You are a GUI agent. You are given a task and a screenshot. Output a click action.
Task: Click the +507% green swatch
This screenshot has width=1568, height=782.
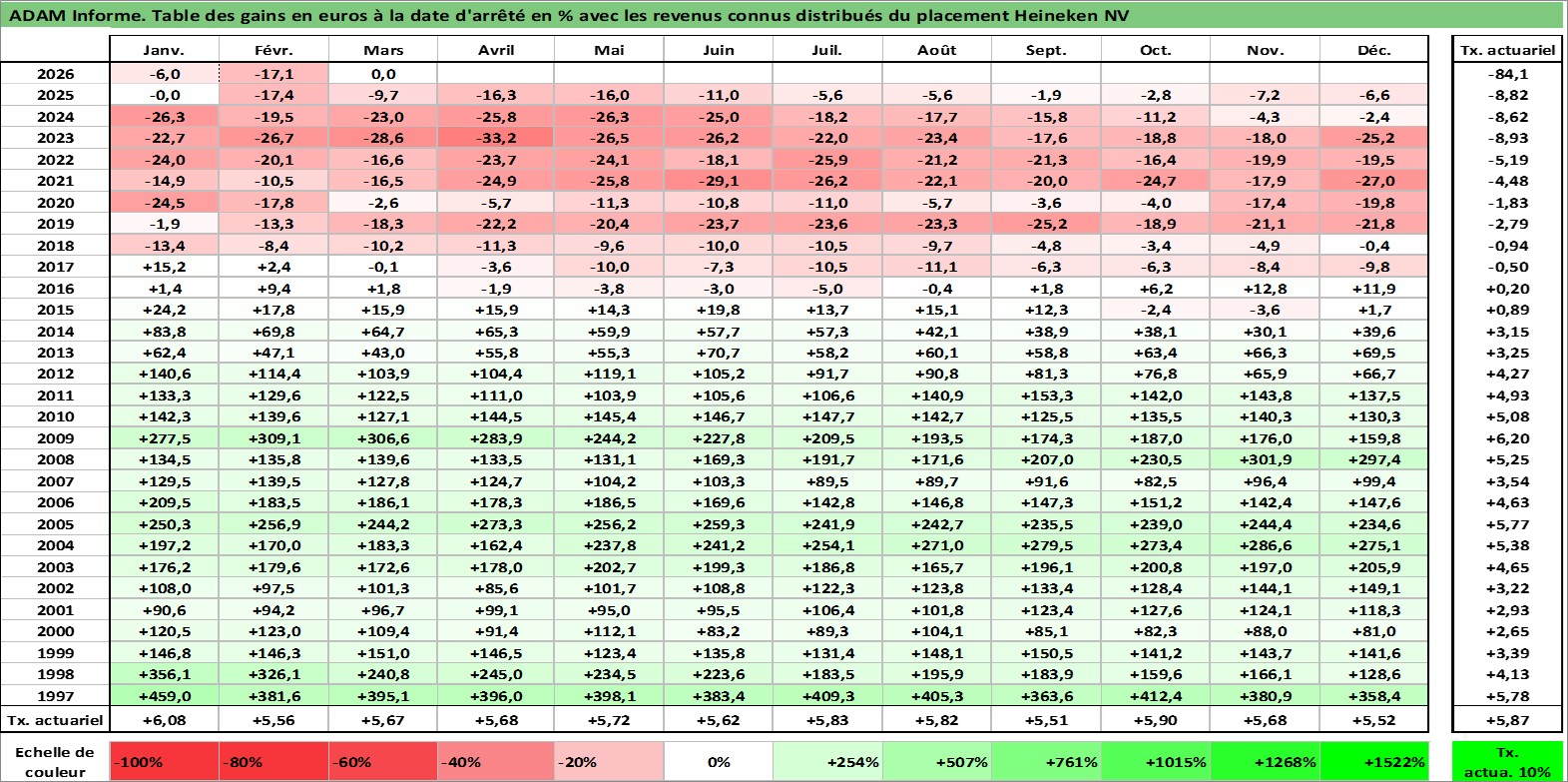(937, 762)
